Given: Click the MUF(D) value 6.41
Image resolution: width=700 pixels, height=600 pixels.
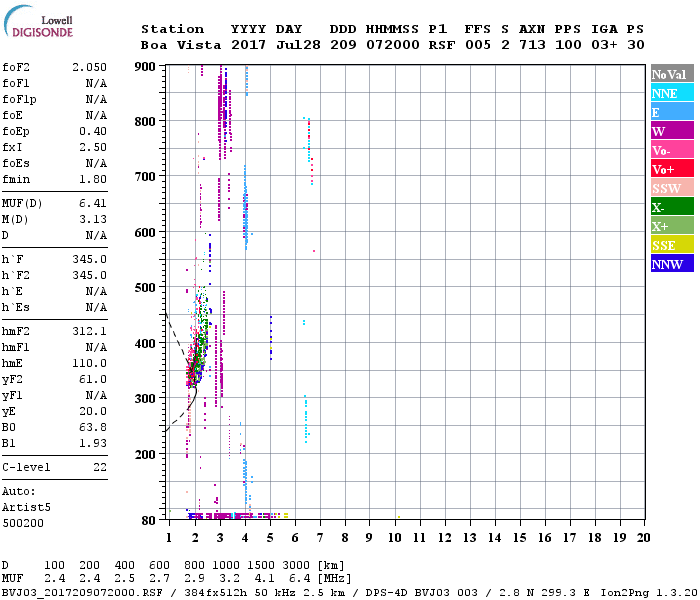Looking at the screenshot, I should point(92,204).
